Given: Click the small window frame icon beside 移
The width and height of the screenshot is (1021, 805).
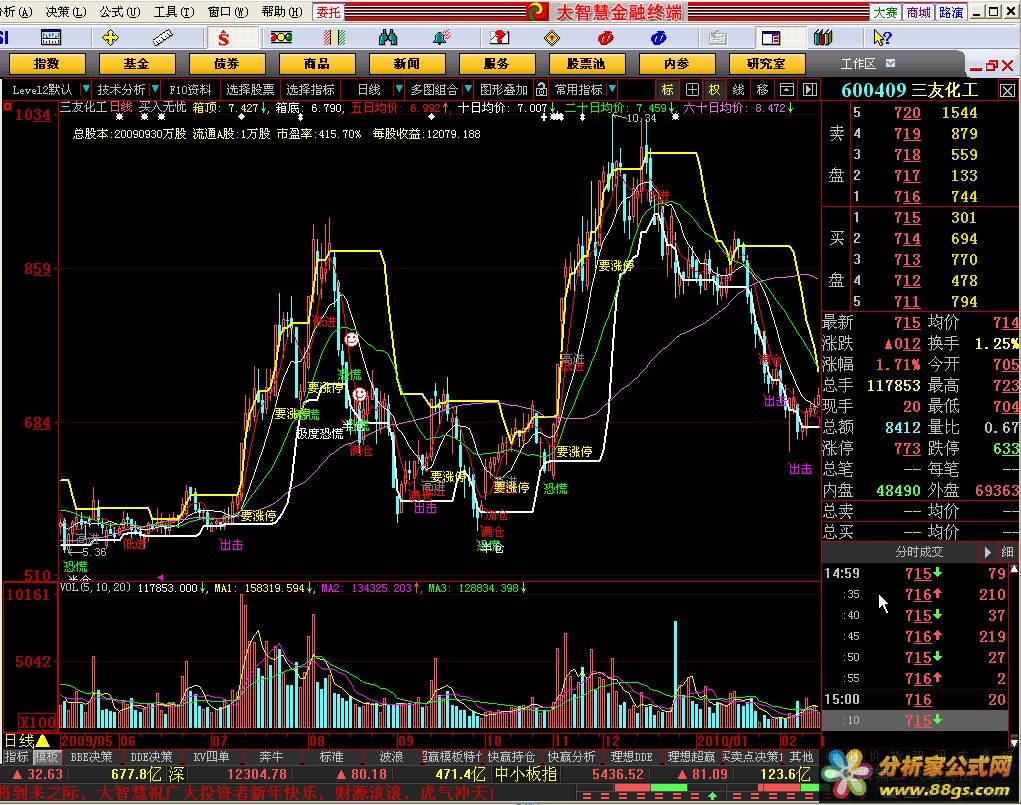Looking at the screenshot, I should coord(787,89).
